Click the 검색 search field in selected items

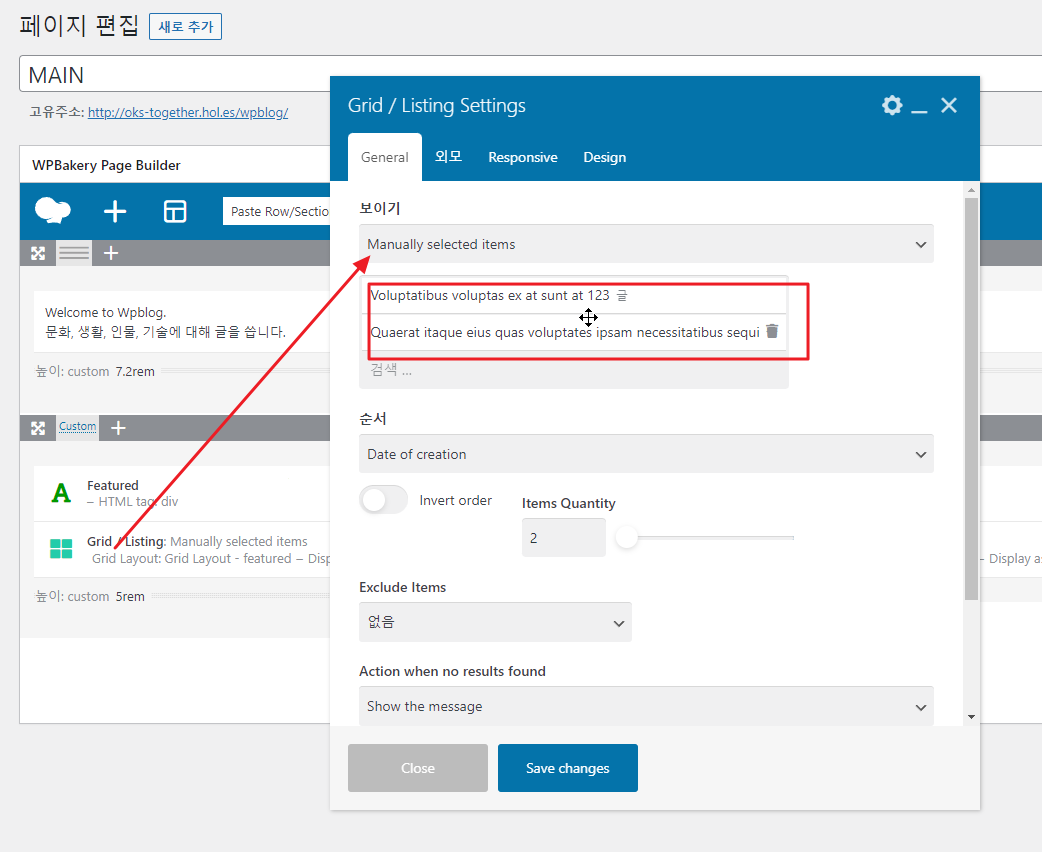pyautogui.click(x=574, y=370)
